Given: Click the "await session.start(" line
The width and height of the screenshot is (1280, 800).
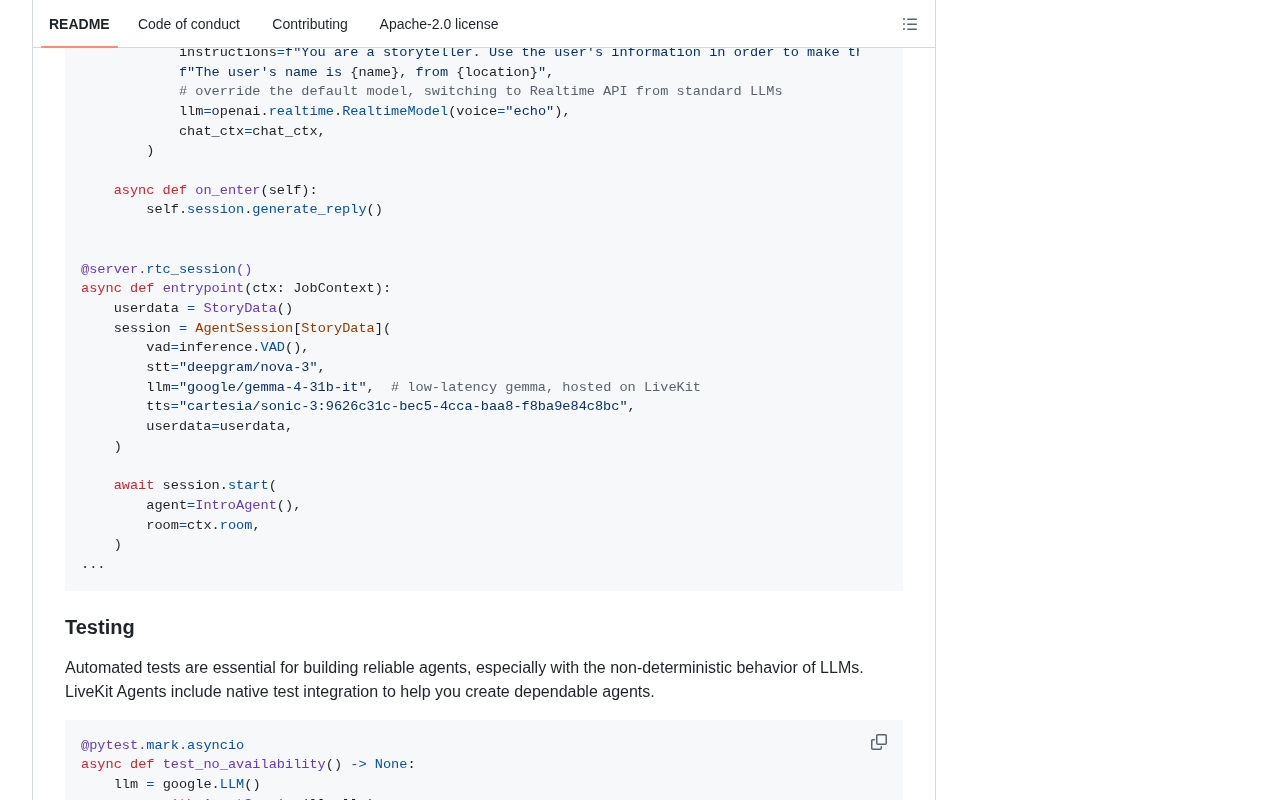Looking at the screenshot, I should [195, 485].
